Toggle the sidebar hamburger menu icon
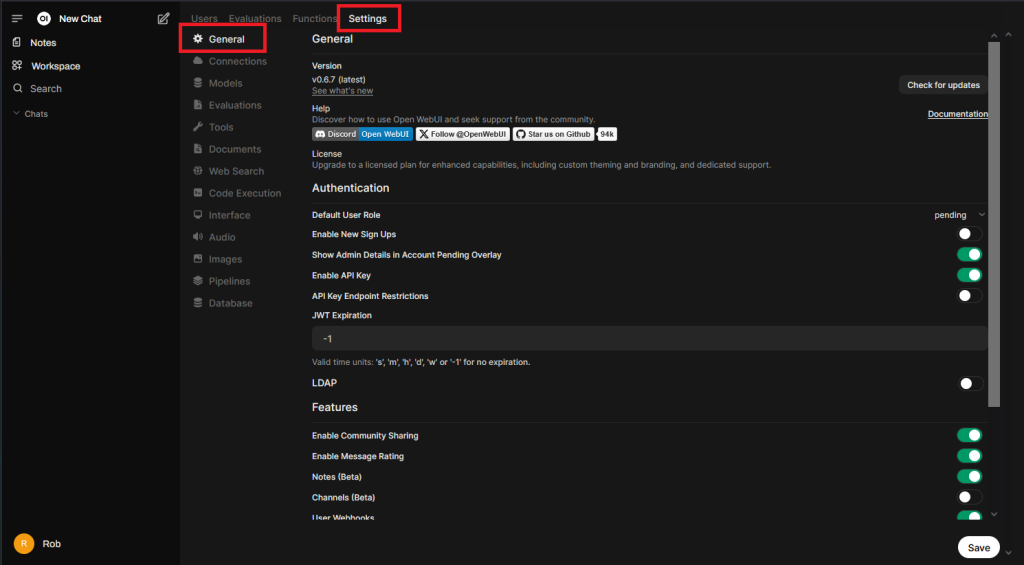 17,18
